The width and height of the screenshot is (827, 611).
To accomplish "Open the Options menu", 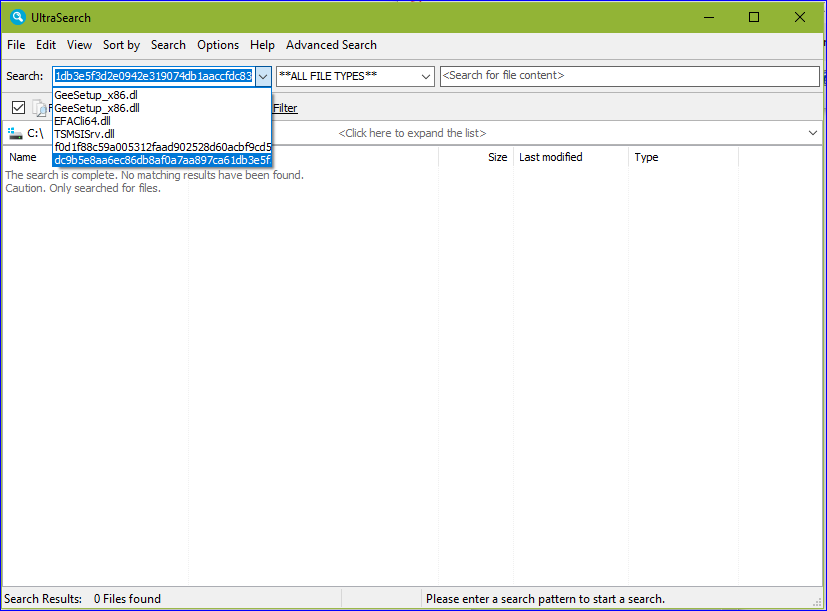I will point(218,45).
